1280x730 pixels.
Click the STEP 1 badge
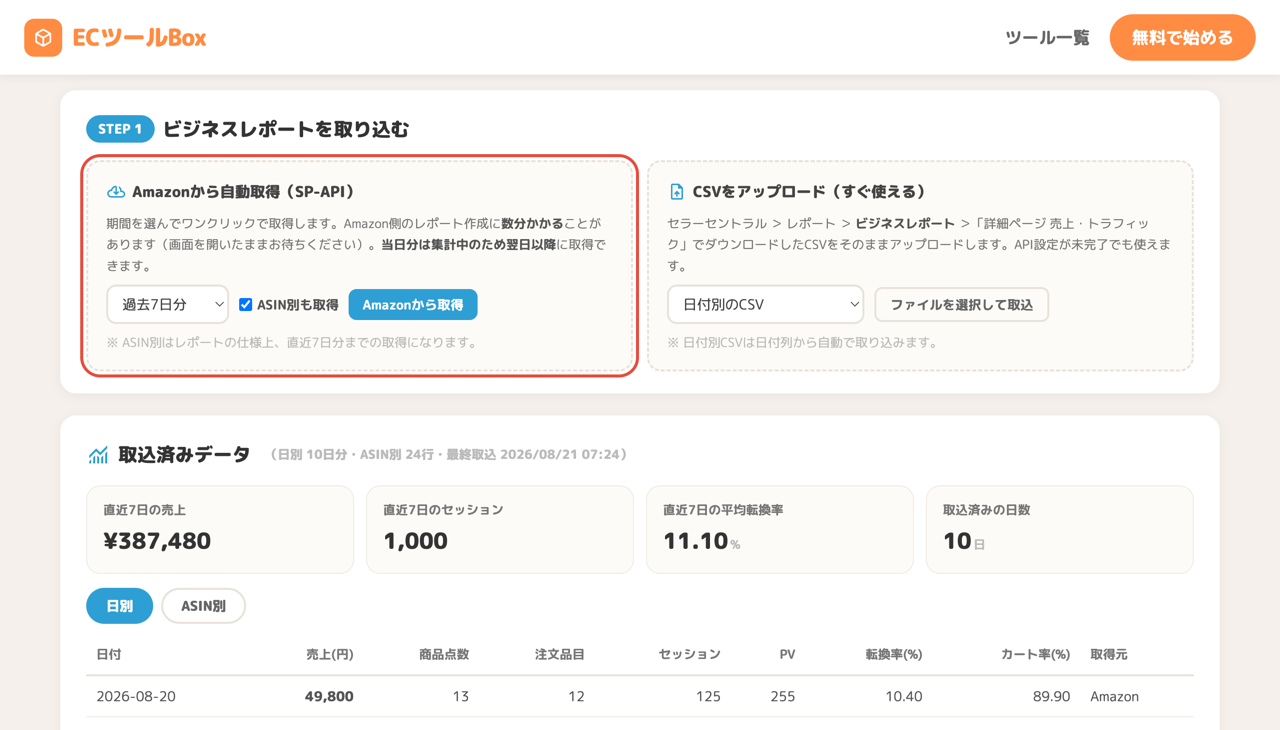pyautogui.click(x=120, y=129)
